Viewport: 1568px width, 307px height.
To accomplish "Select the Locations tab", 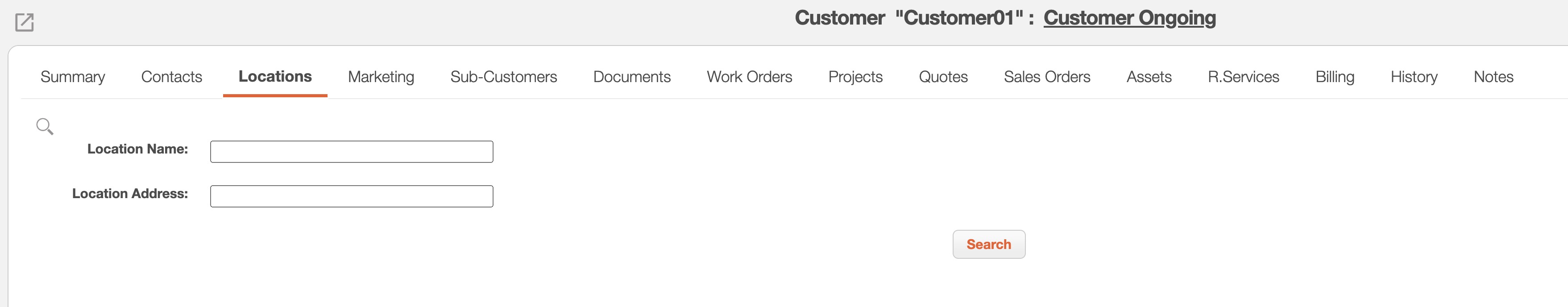I will (x=275, y=77).
